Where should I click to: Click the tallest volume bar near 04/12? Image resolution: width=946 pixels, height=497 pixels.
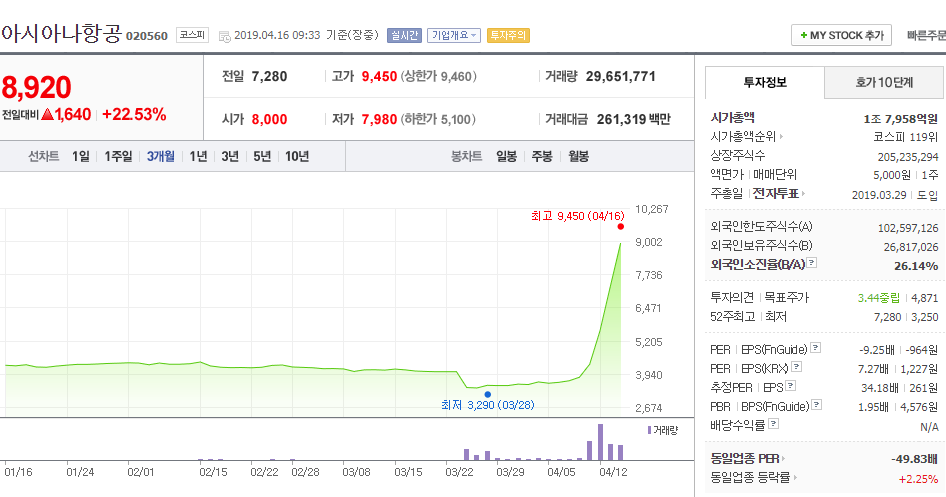[x=600, y=442]
